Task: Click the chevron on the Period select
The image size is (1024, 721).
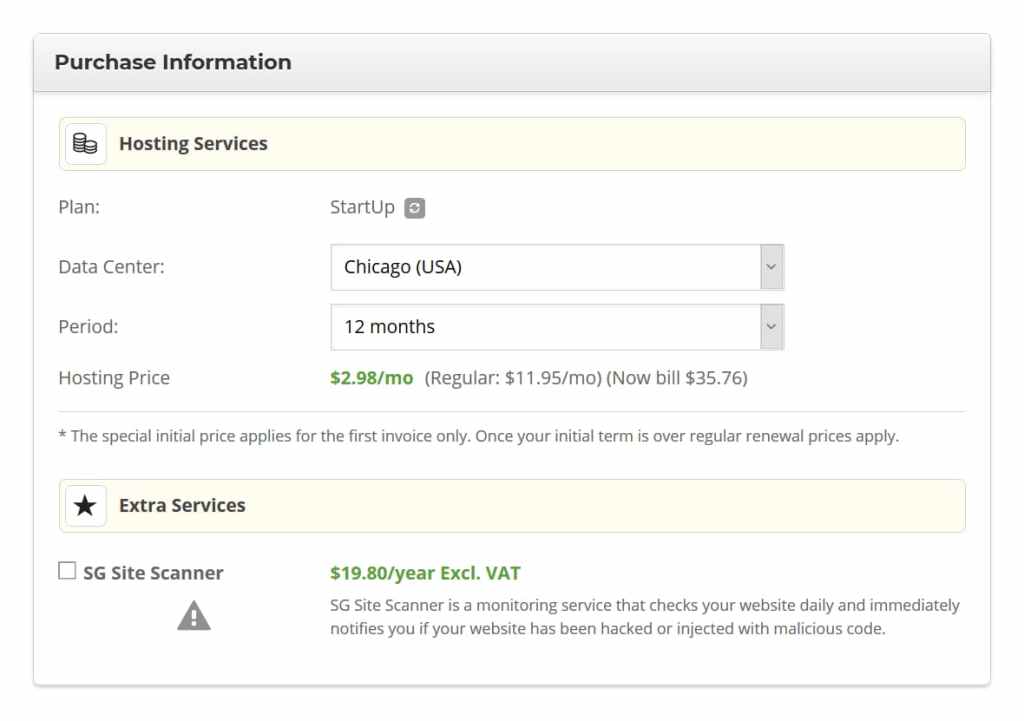Action: click(x=770, y=327)
